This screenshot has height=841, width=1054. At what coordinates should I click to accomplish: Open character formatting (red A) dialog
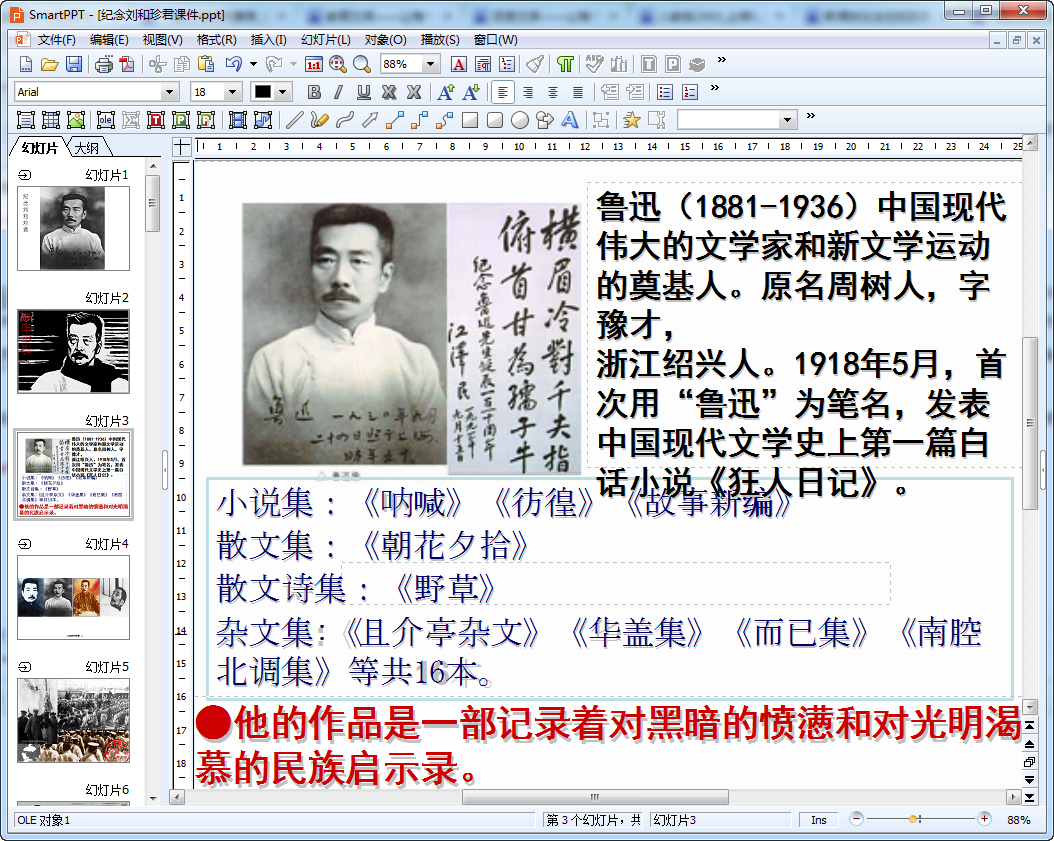point(459,65)
